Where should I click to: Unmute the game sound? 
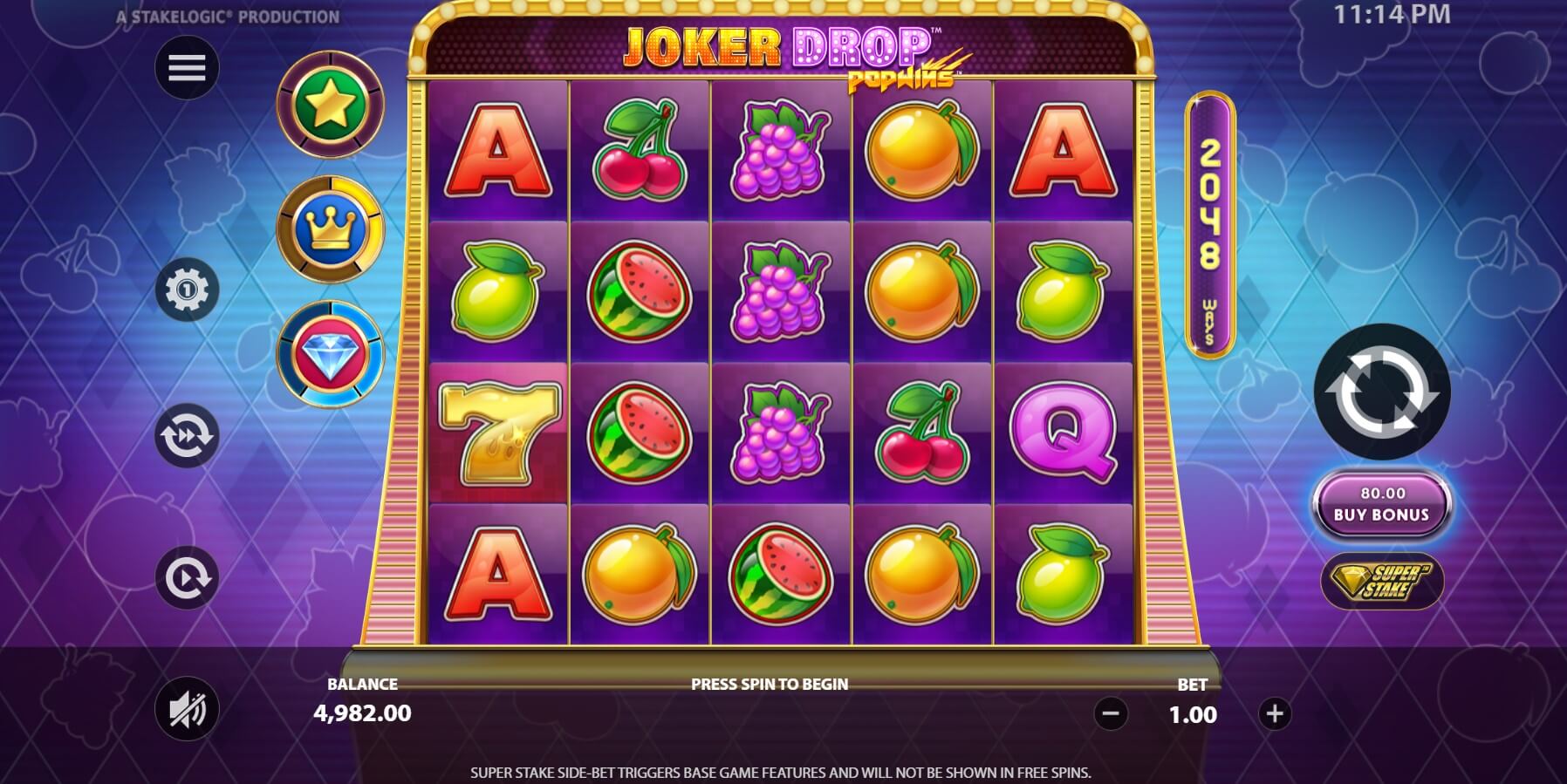pyautogui.click(x=187, y=709)
